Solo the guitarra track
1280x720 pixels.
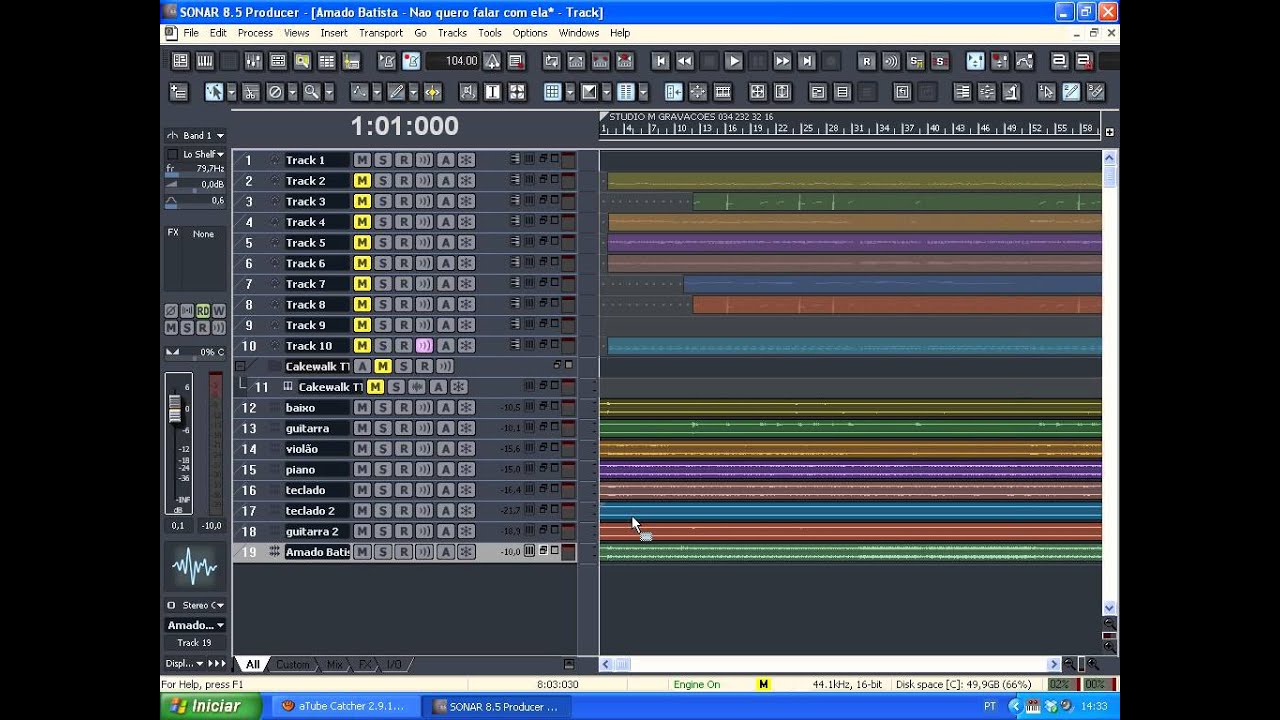[x=382, y=429]
